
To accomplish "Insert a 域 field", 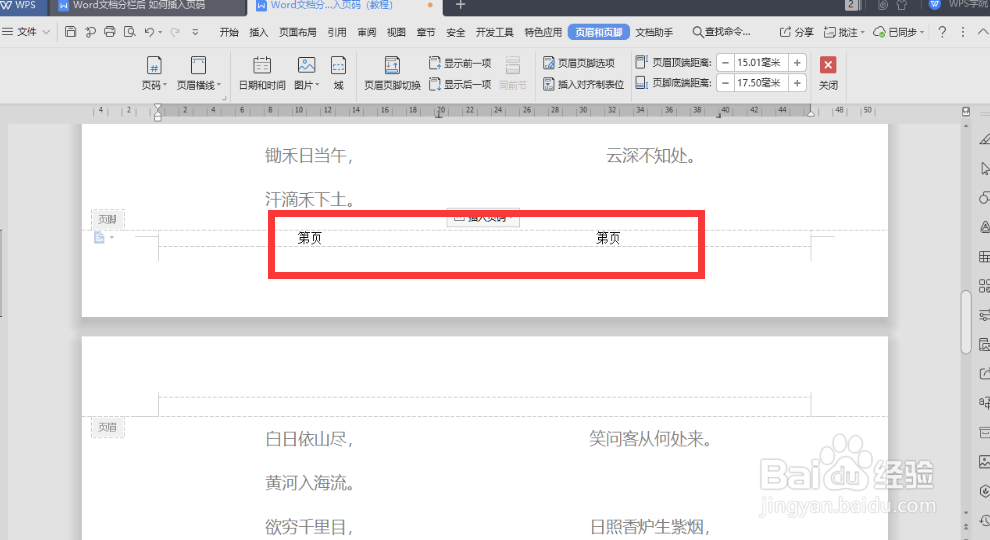I will (x=338, y=73).
